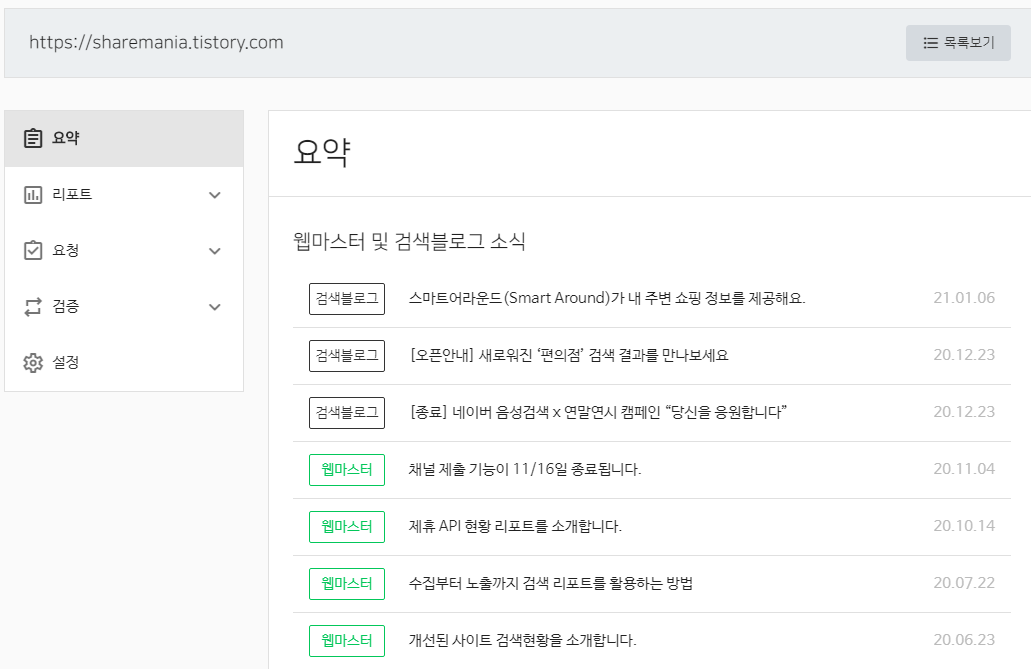
Task: Go to 설정 in the sidebar
Action: pos(124,362)
